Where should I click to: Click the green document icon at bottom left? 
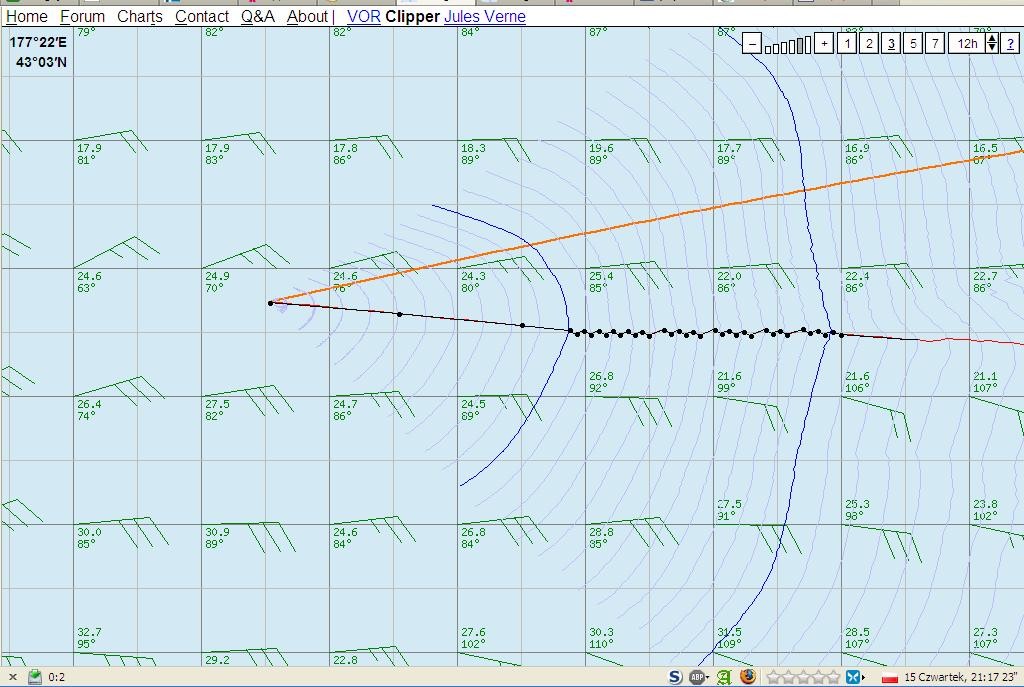point(35,677)
